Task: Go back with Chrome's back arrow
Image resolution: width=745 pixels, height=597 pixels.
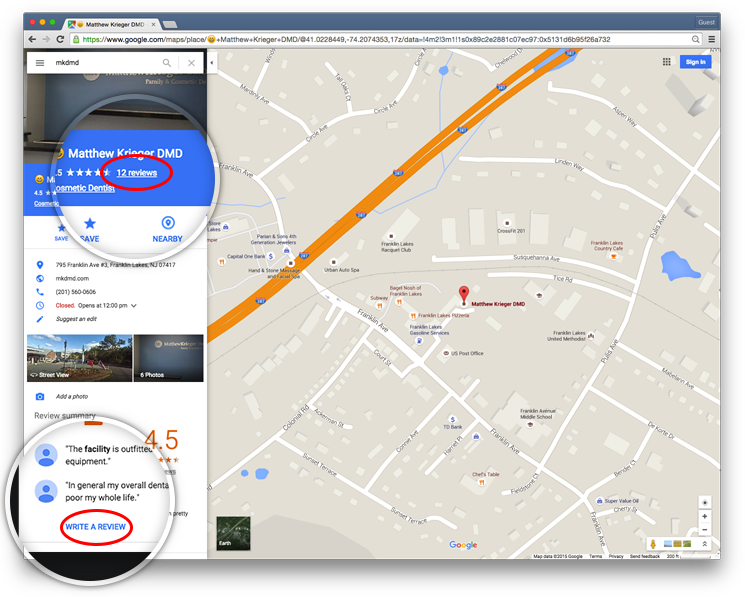Action: tap(32, 39)
